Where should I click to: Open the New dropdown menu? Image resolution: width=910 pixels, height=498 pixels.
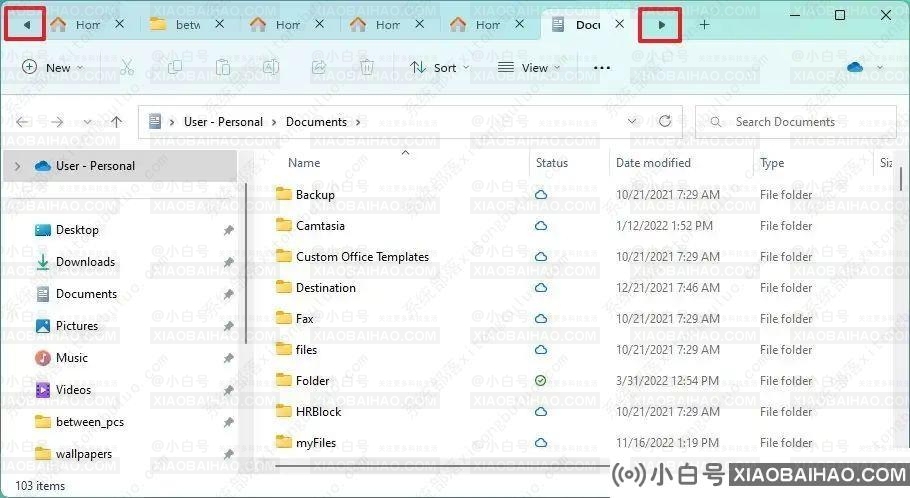[53, 68]
